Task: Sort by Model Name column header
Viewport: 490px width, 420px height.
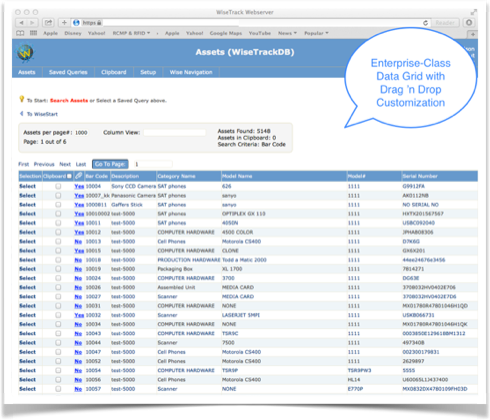Action: (237, 176)
